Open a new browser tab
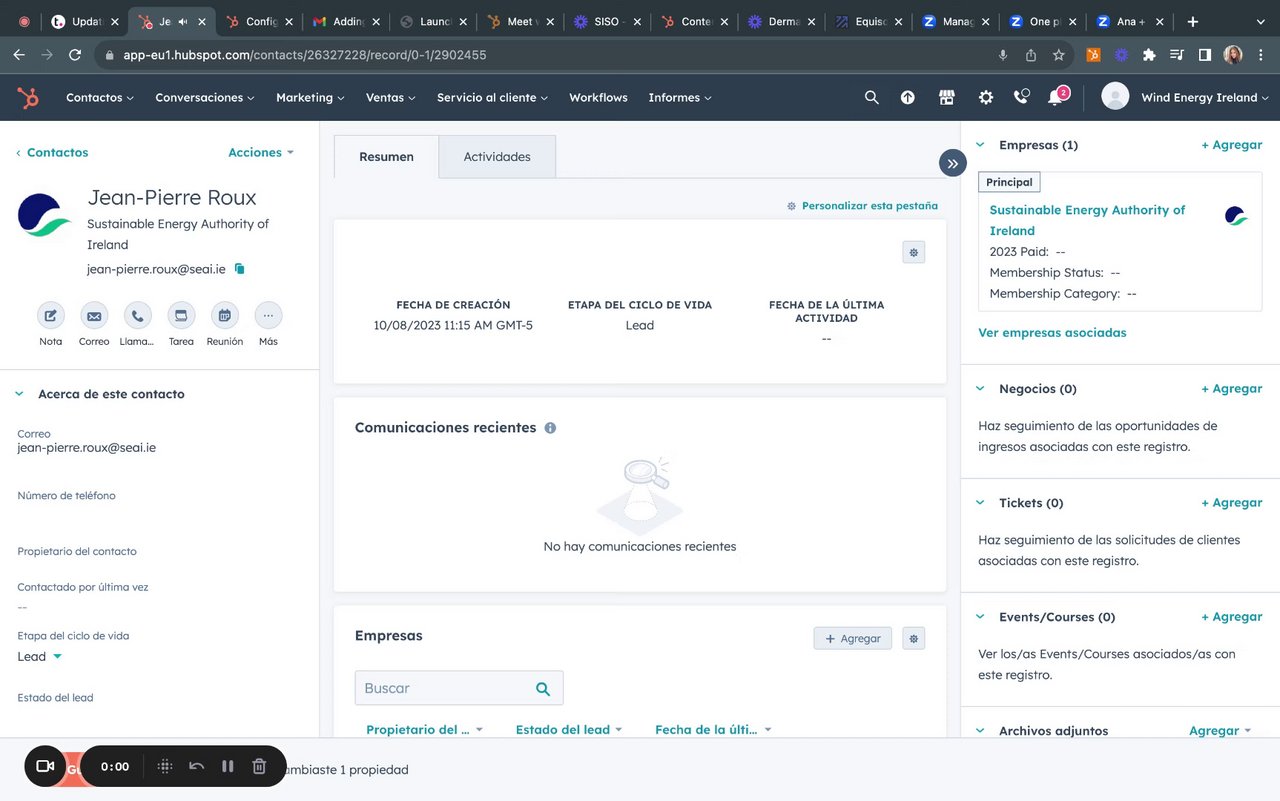 (x=1193, y=21)
